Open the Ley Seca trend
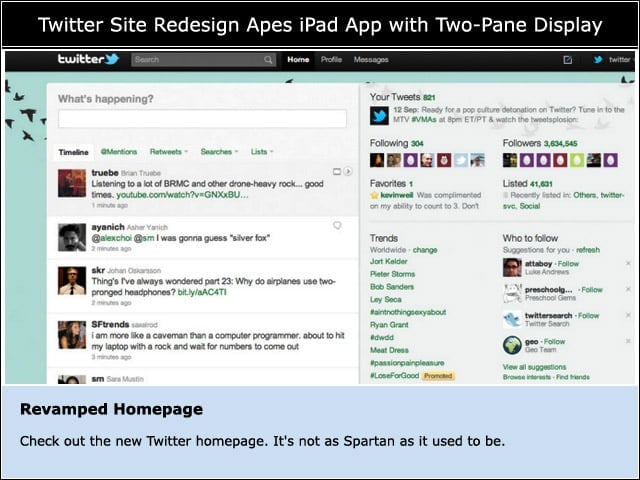The image size is (640, 480). [386, 300]
